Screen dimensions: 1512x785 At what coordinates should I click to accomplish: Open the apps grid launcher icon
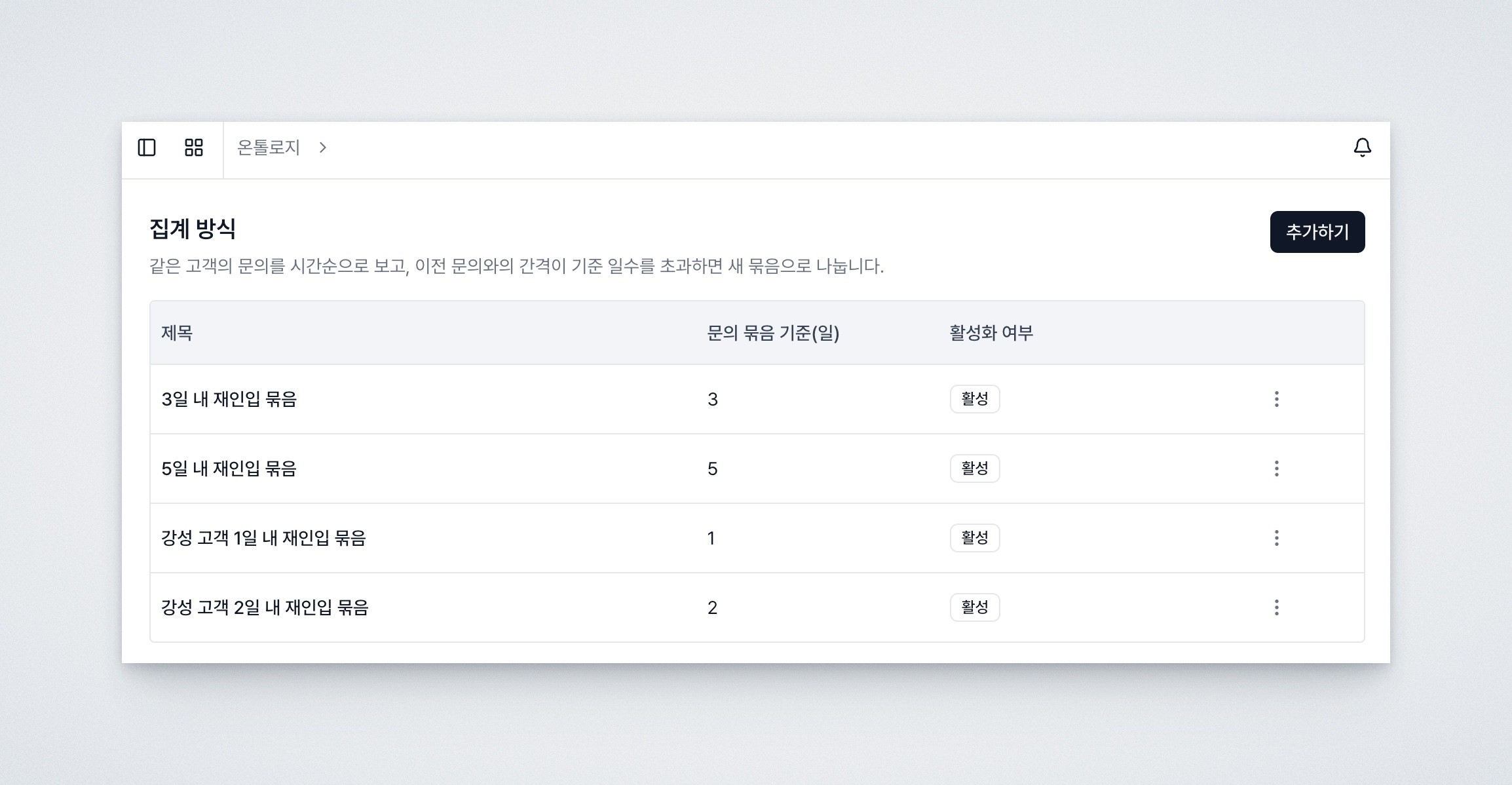193,148
